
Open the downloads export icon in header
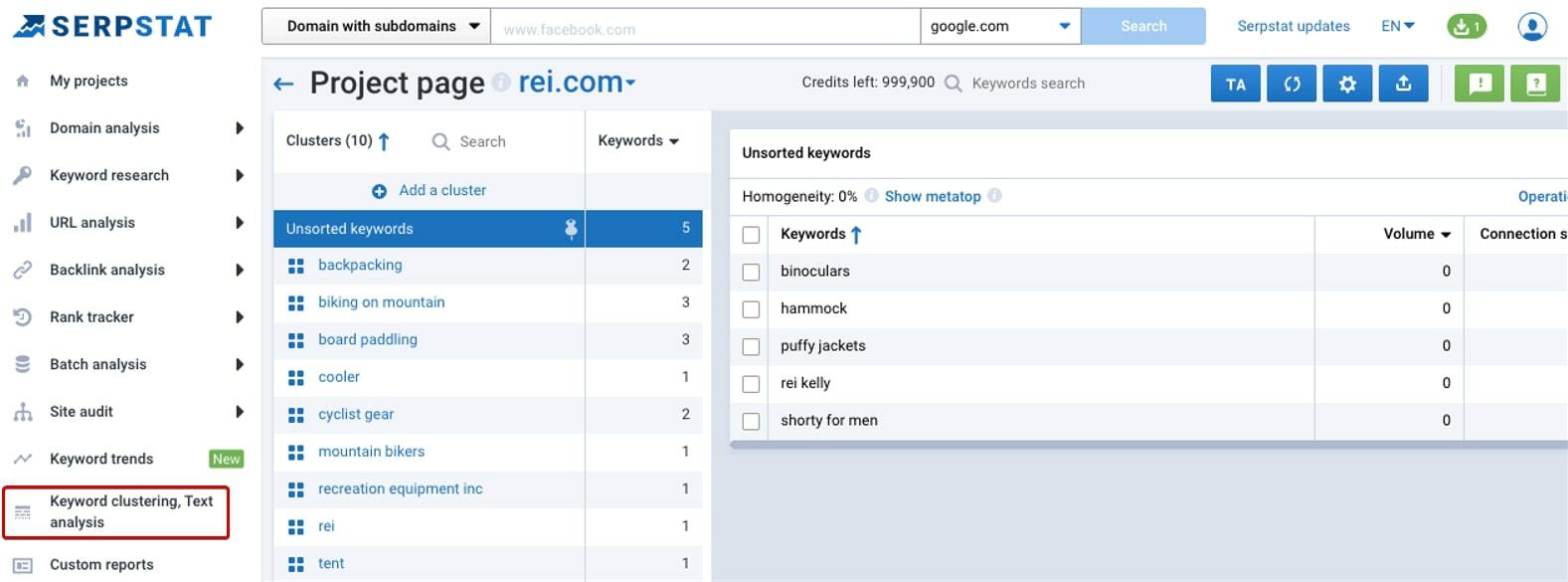click(1467, 27)
